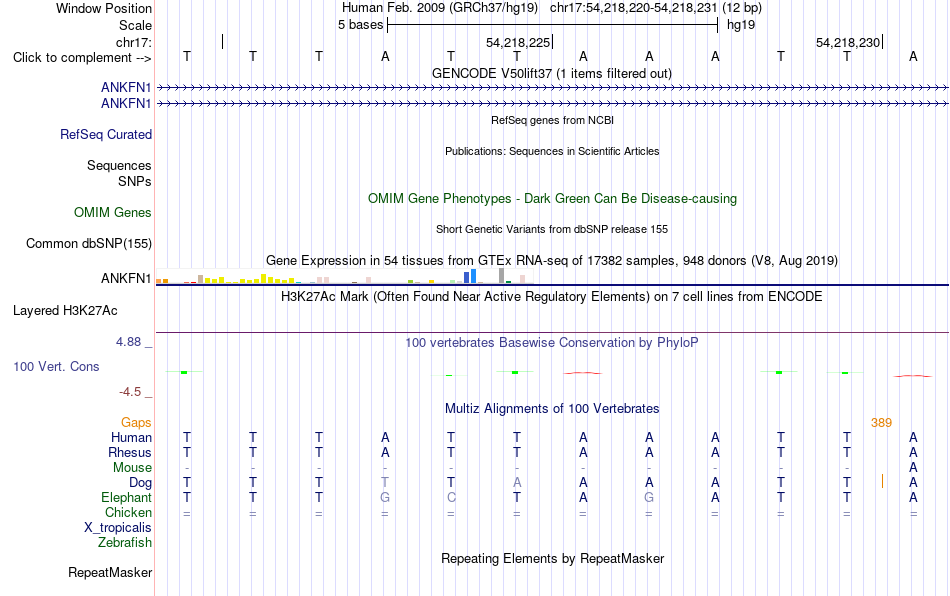Select the Human species label
The image size is (950, 596).
click(131, 437)
